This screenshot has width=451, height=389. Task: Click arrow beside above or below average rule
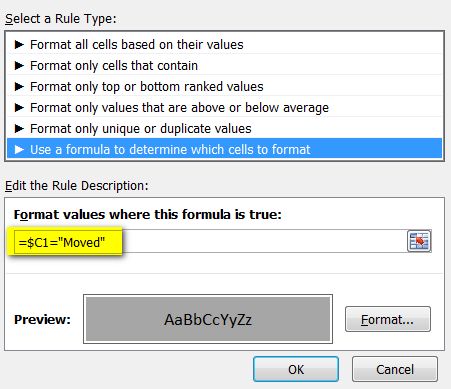19,107
